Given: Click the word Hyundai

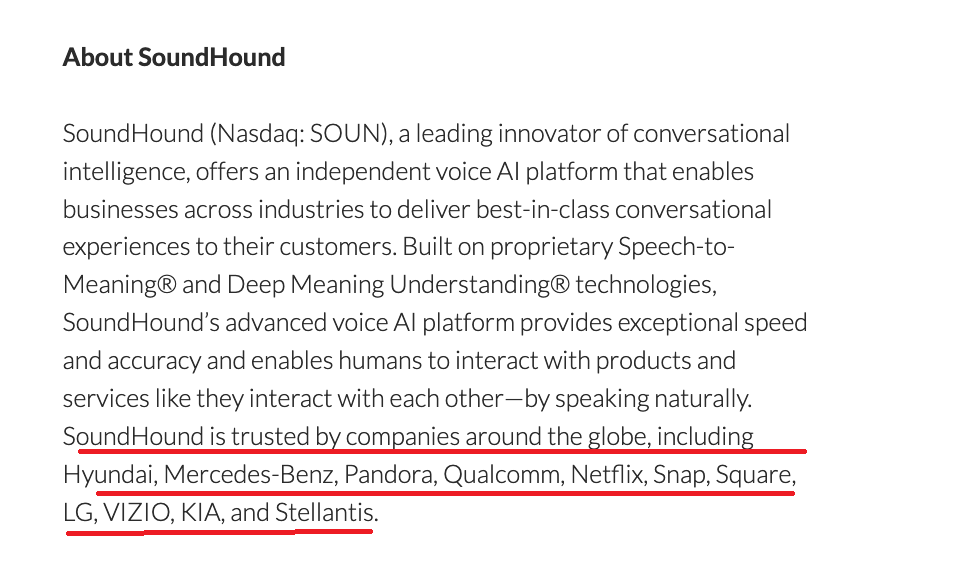Looking at the screenshot, I should tap(106, 475).
